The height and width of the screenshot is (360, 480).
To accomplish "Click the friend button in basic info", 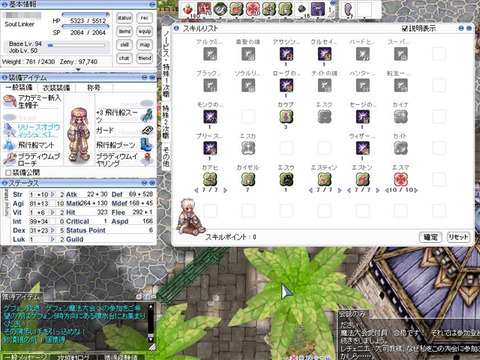I will pyautogui.click(x=145, y=58).
